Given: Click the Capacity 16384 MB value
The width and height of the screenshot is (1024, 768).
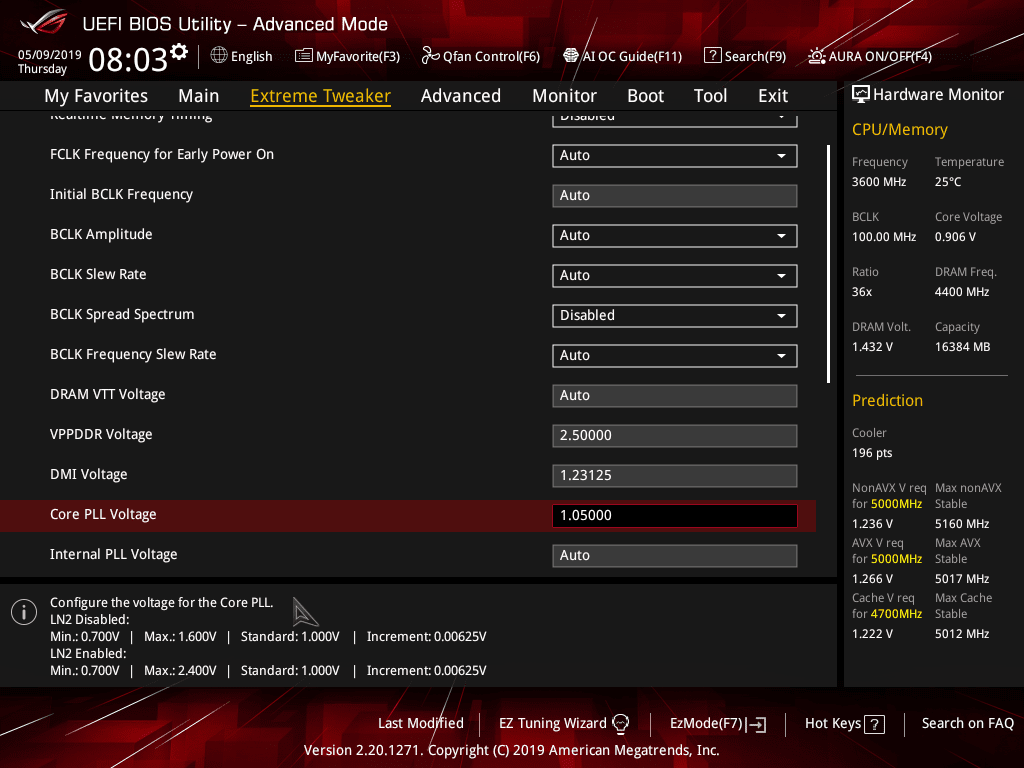Looking at the screenshot, I should (x=962, y=347).
